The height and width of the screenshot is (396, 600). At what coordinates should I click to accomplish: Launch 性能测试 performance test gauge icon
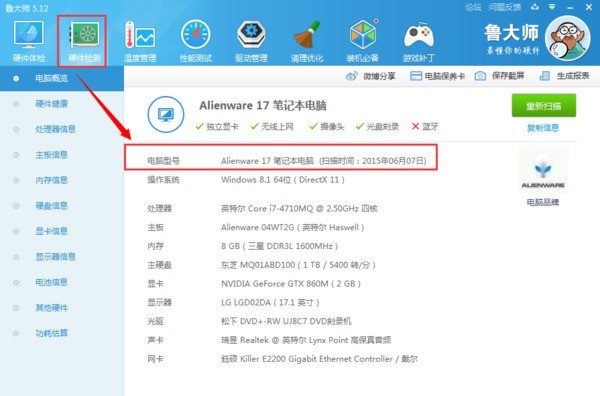tap(196, 41)
